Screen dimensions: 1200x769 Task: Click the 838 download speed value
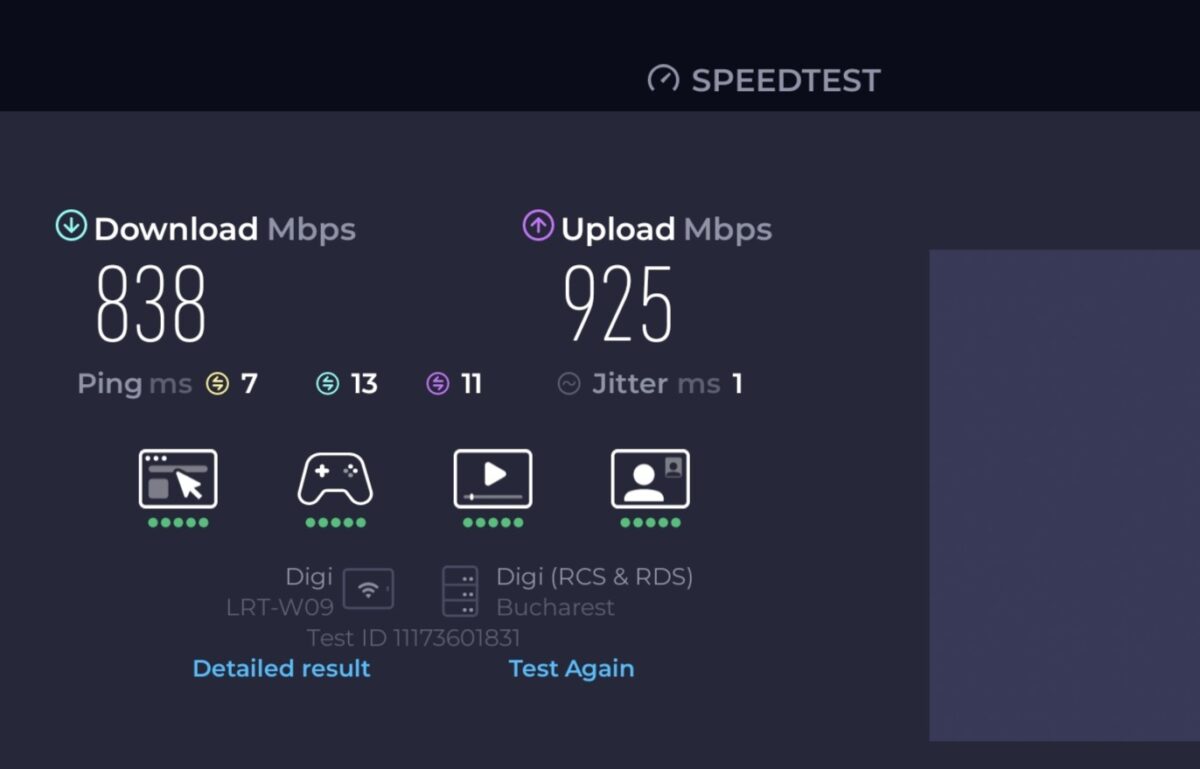(x=151, y=305)
